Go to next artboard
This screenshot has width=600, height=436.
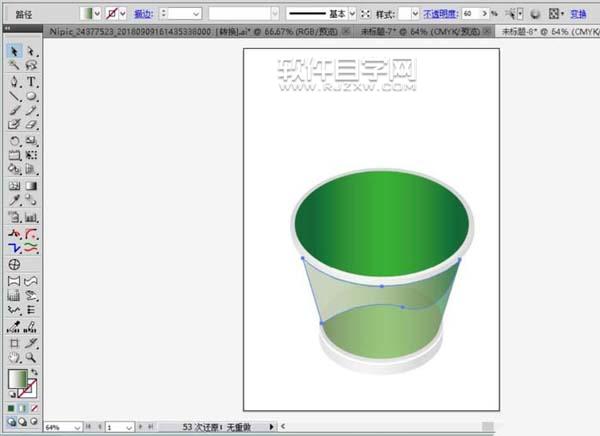[x=140, y=426]
